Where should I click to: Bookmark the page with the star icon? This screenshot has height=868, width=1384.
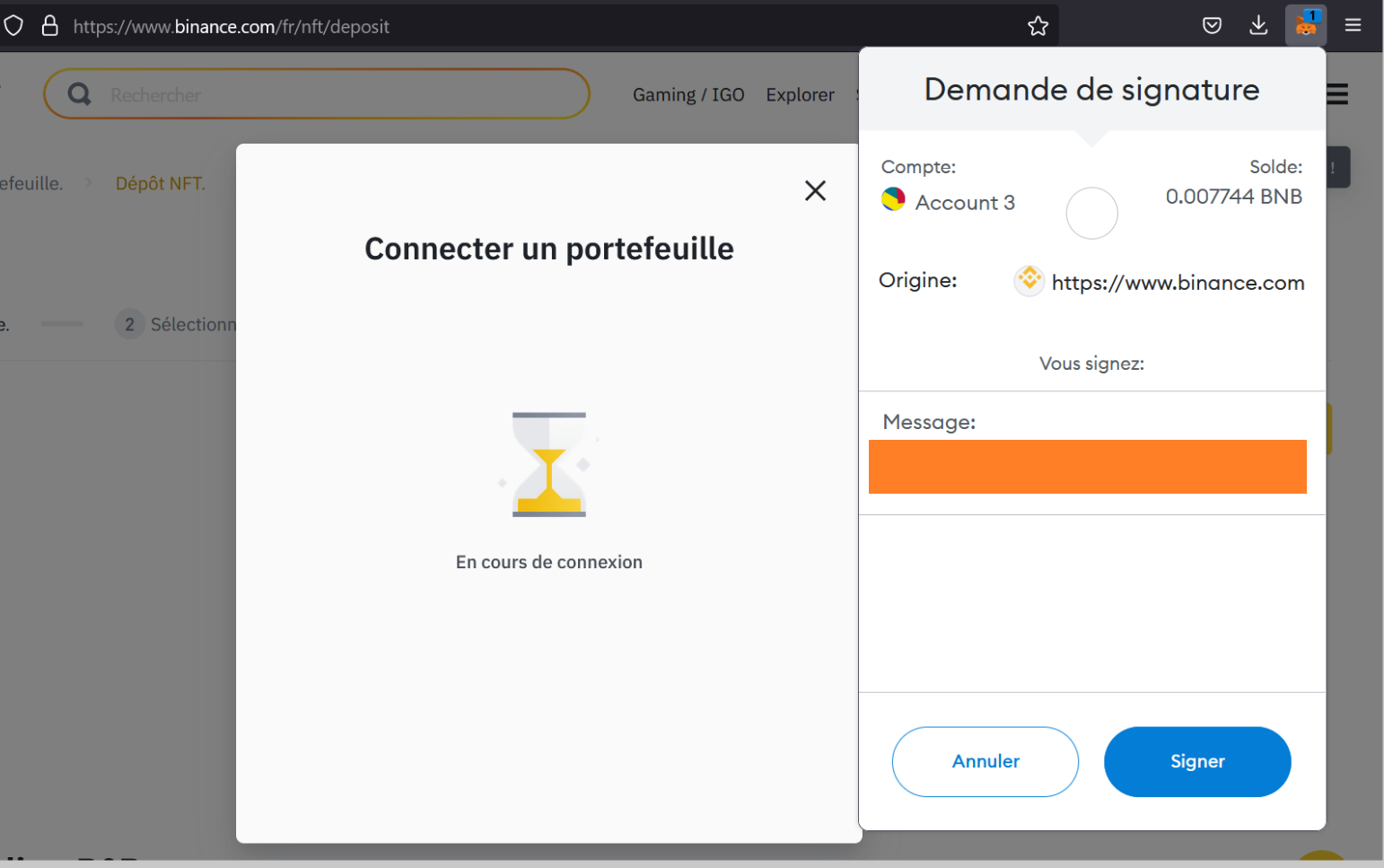1038,26
